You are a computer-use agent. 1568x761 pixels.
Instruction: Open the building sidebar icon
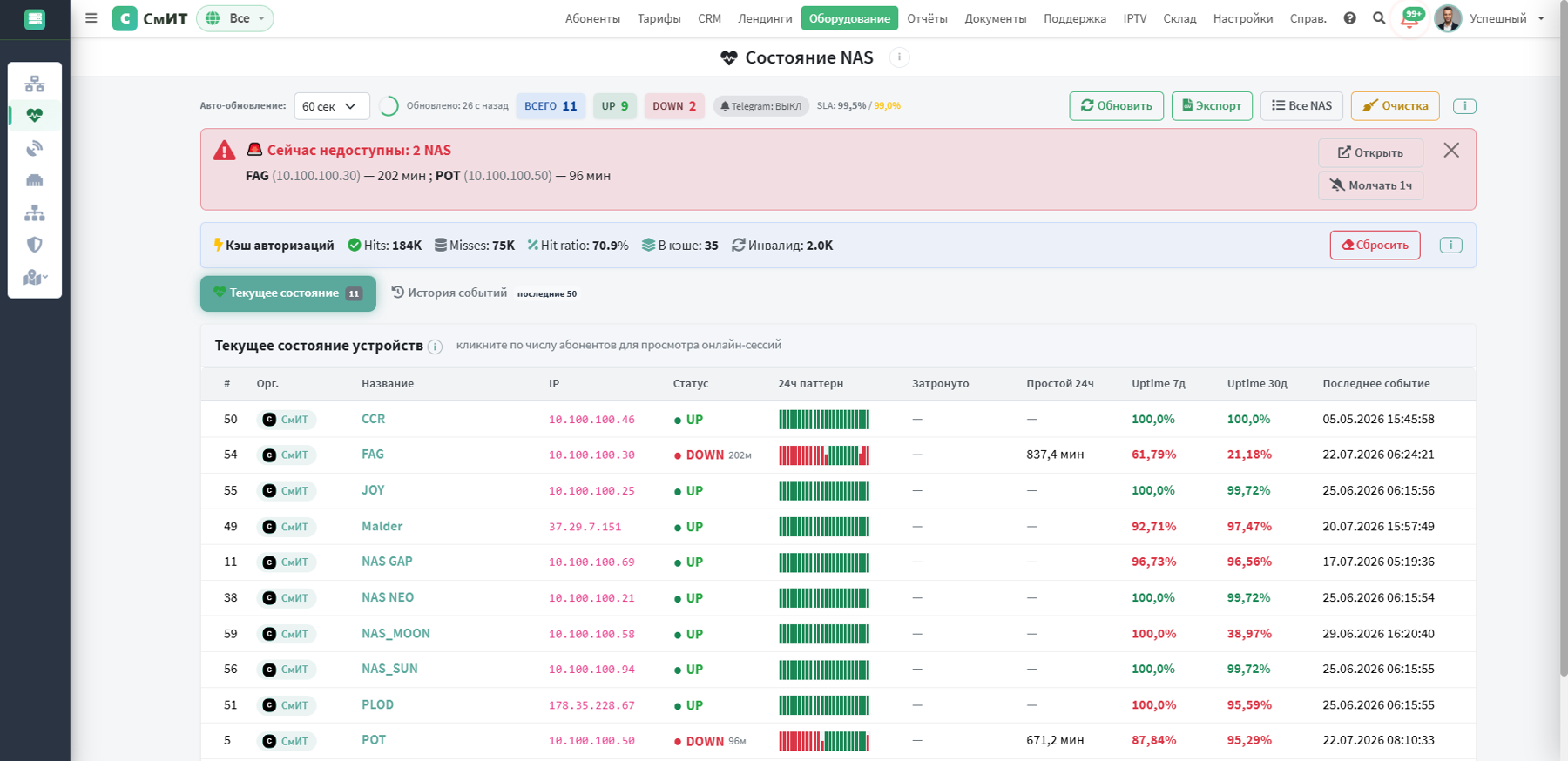point(35,180)
